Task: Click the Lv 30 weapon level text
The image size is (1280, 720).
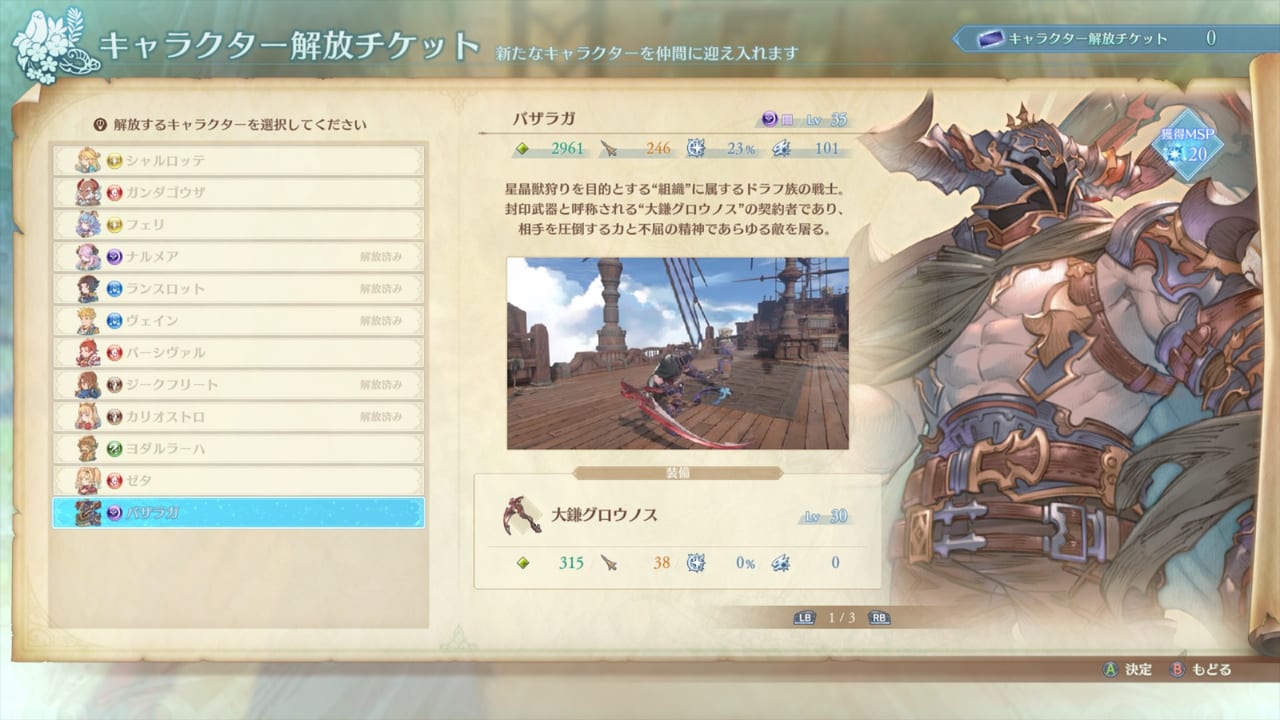Action: click(826, 516)
